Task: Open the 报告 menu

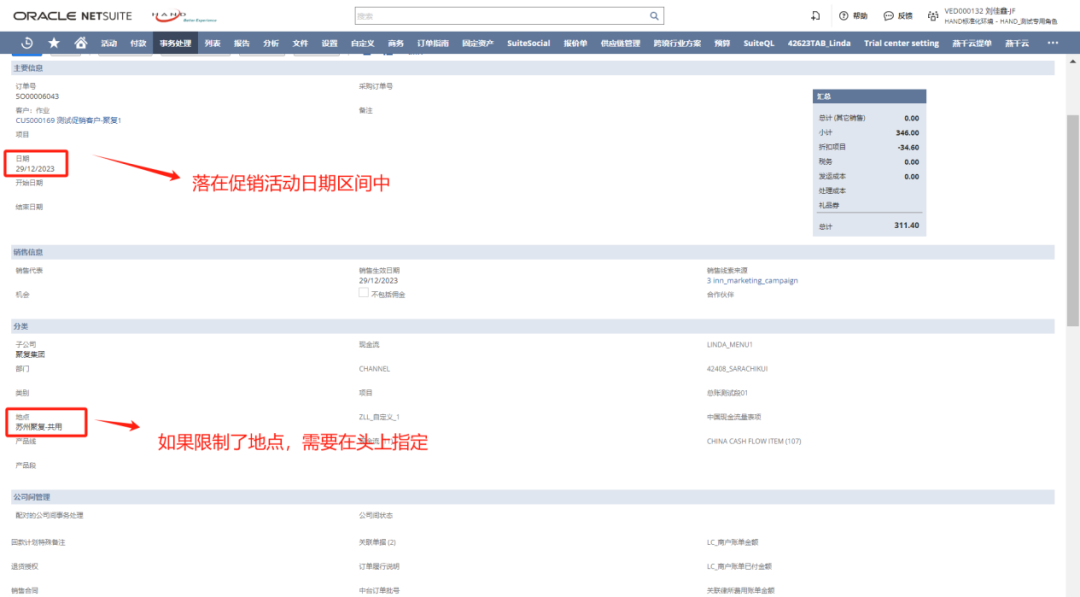Action: pos(241,43)
